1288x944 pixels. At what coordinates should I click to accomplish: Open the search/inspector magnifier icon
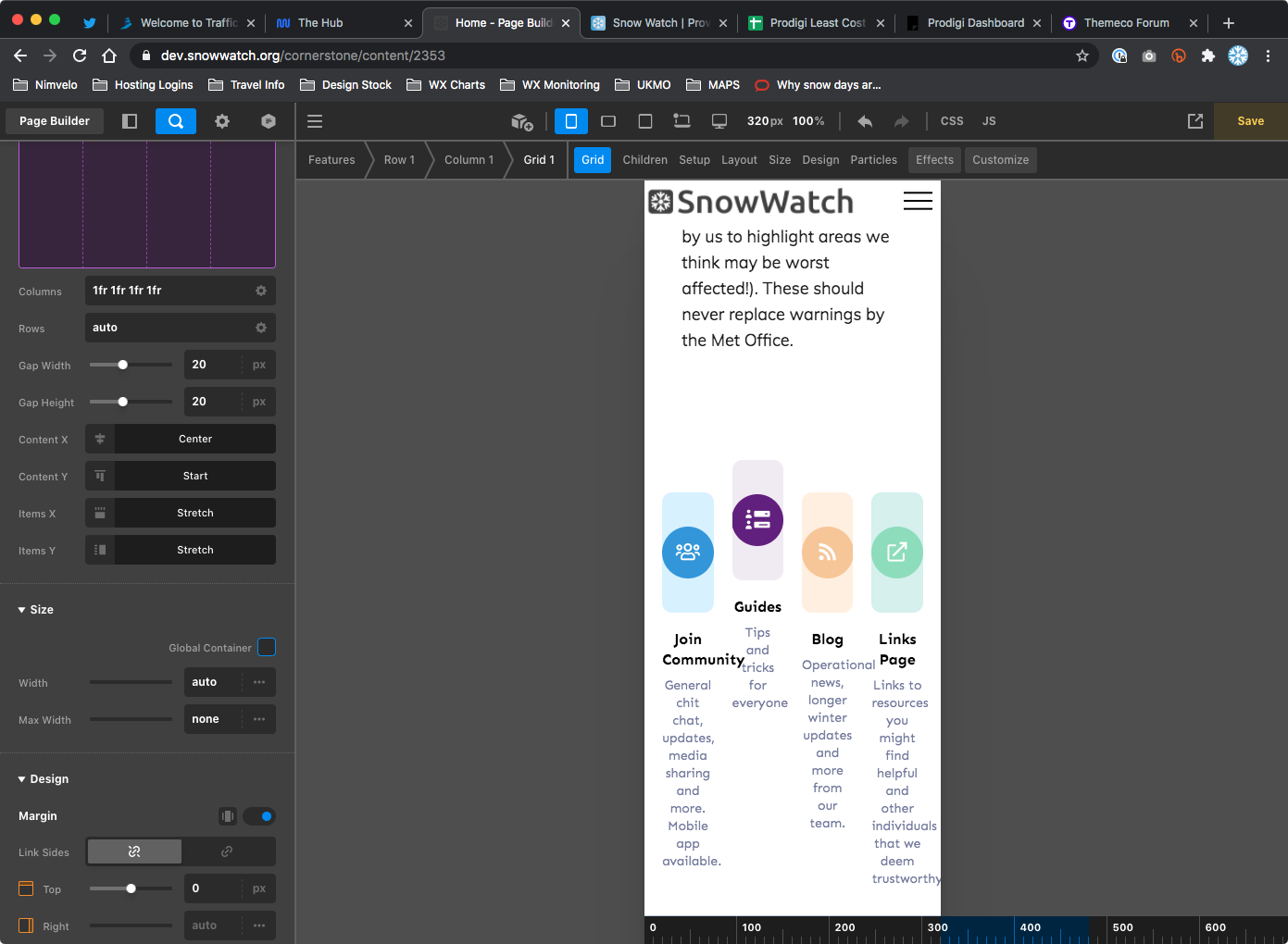pos(176,121)
